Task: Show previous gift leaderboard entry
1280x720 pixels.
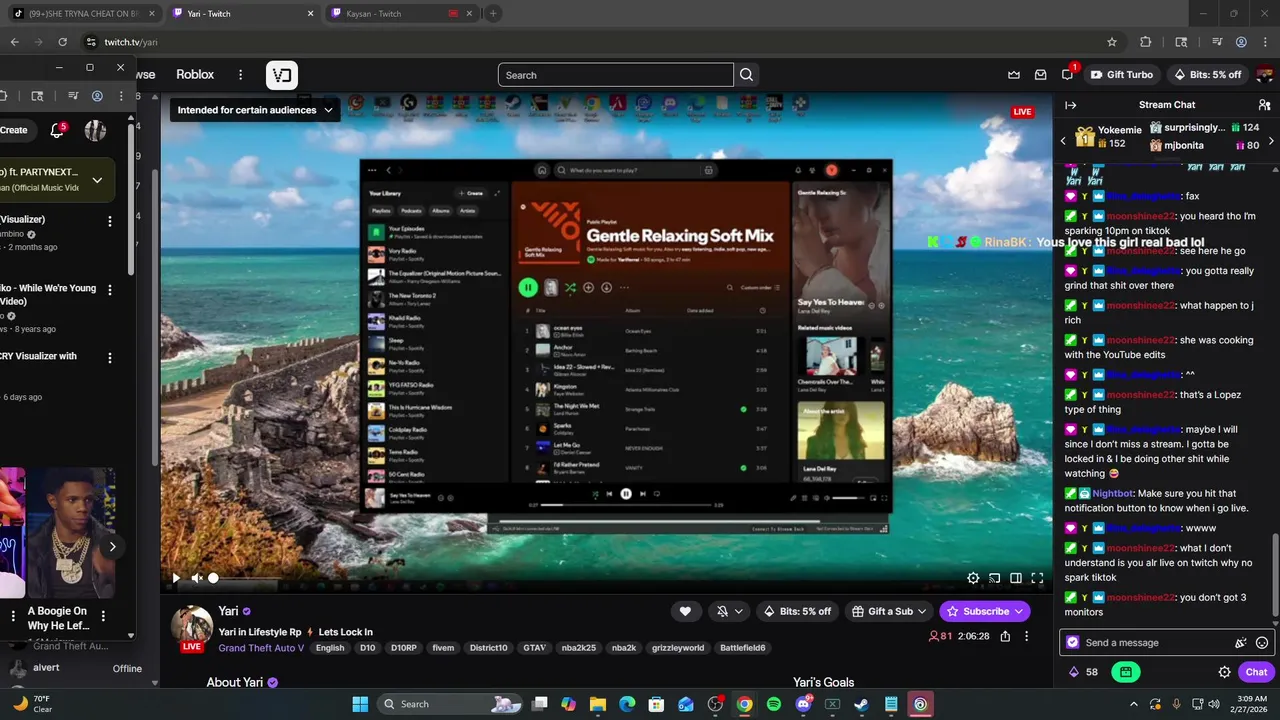Action: 1063,141
